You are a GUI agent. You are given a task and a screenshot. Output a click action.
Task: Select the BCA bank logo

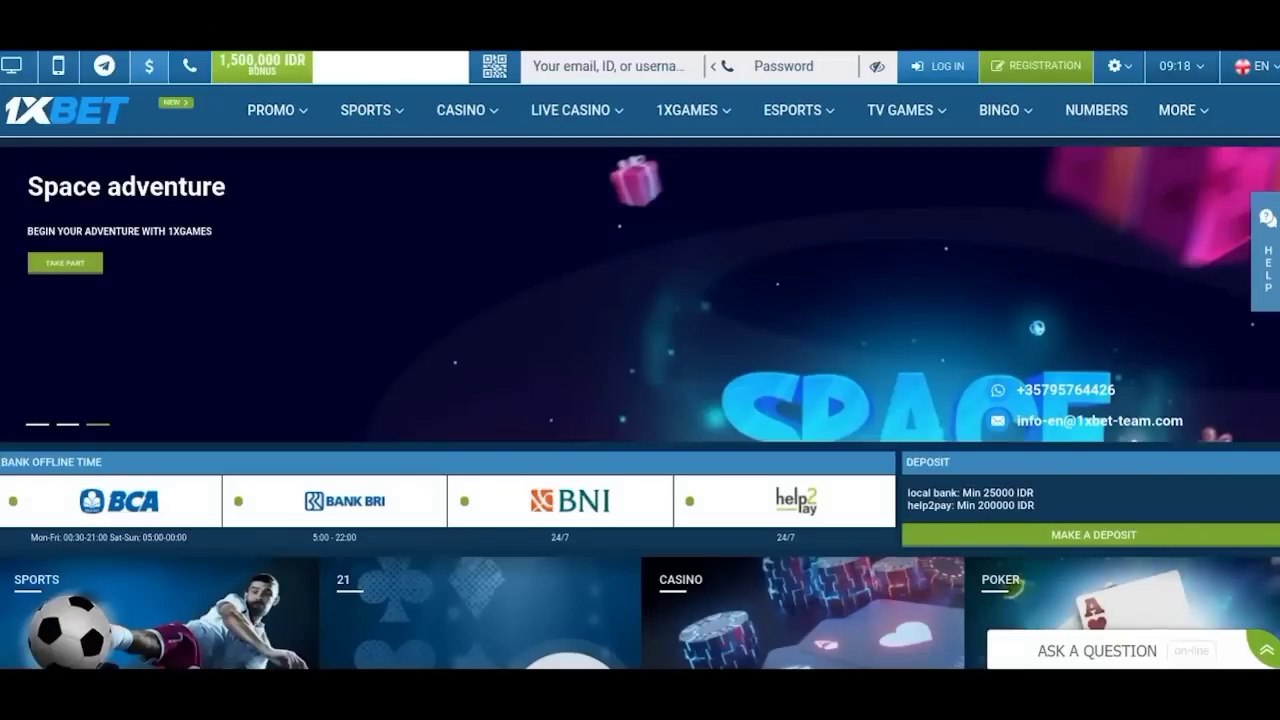pyautogui.click(x=119, y=501)
